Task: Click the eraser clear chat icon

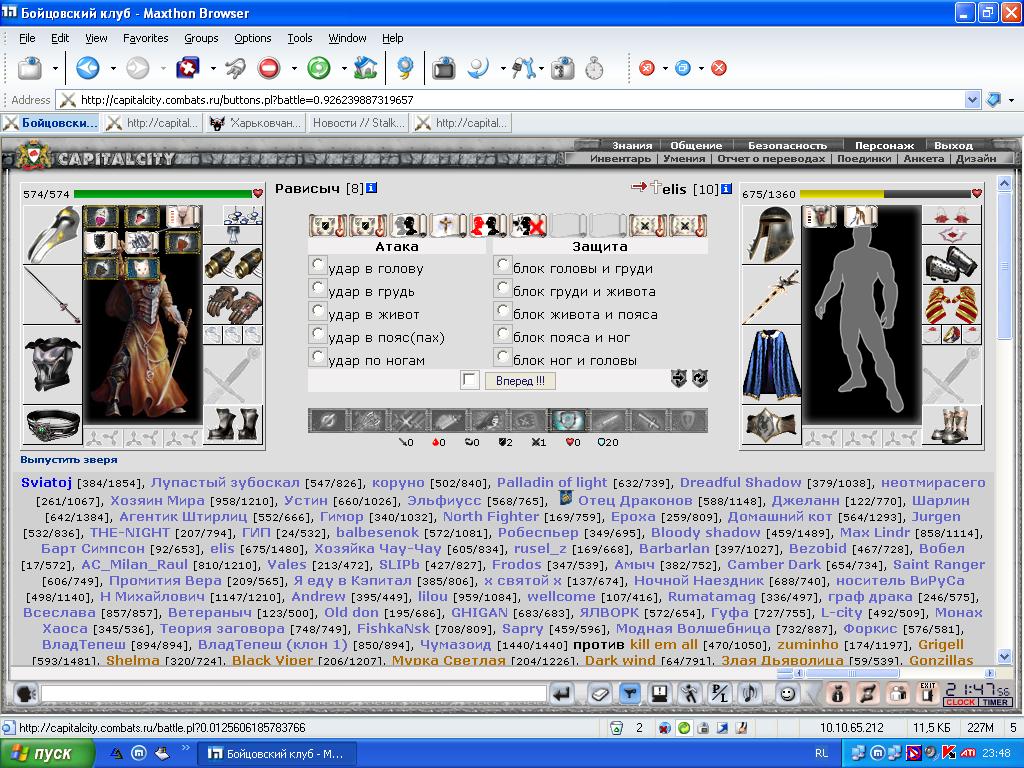Action: (600, 694)
